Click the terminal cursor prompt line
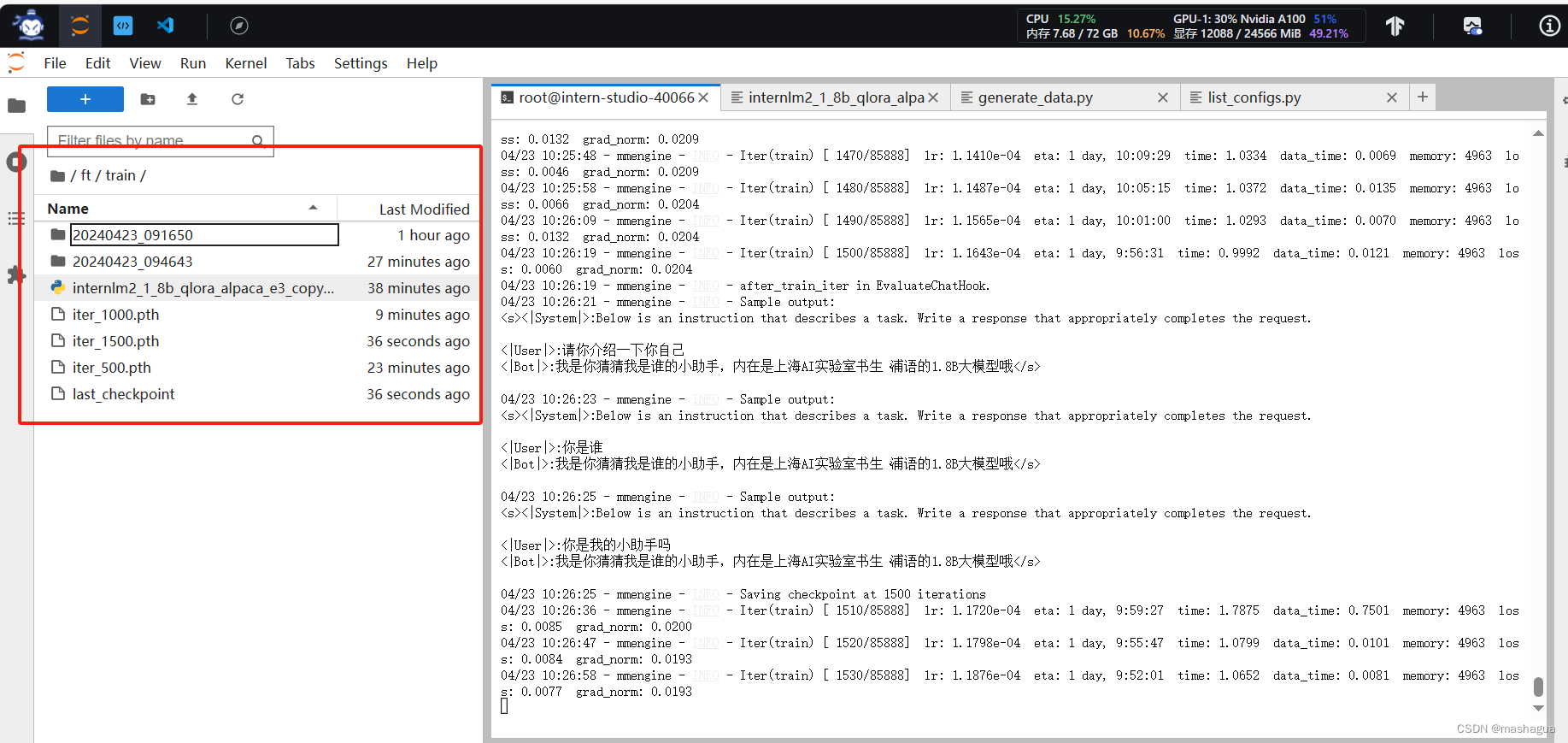1568x743 pixels. (x=505, y=707)
